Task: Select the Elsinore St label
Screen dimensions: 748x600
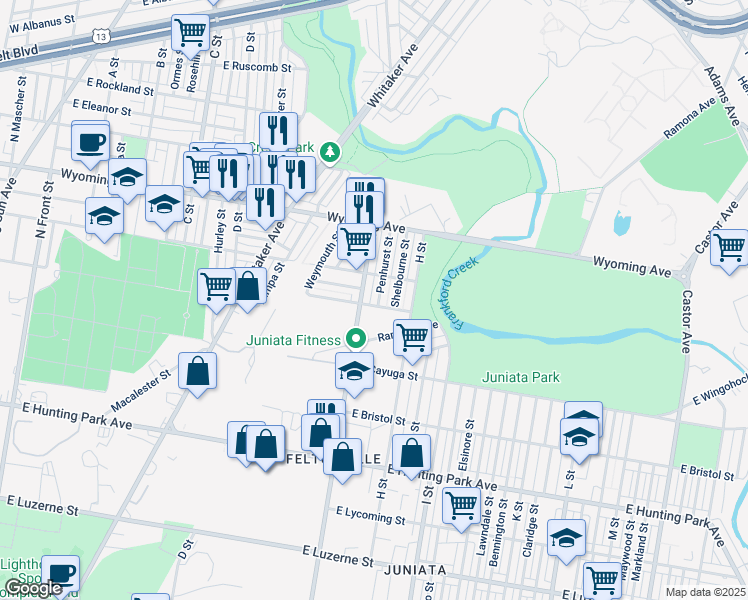Action: click(466, 445)
